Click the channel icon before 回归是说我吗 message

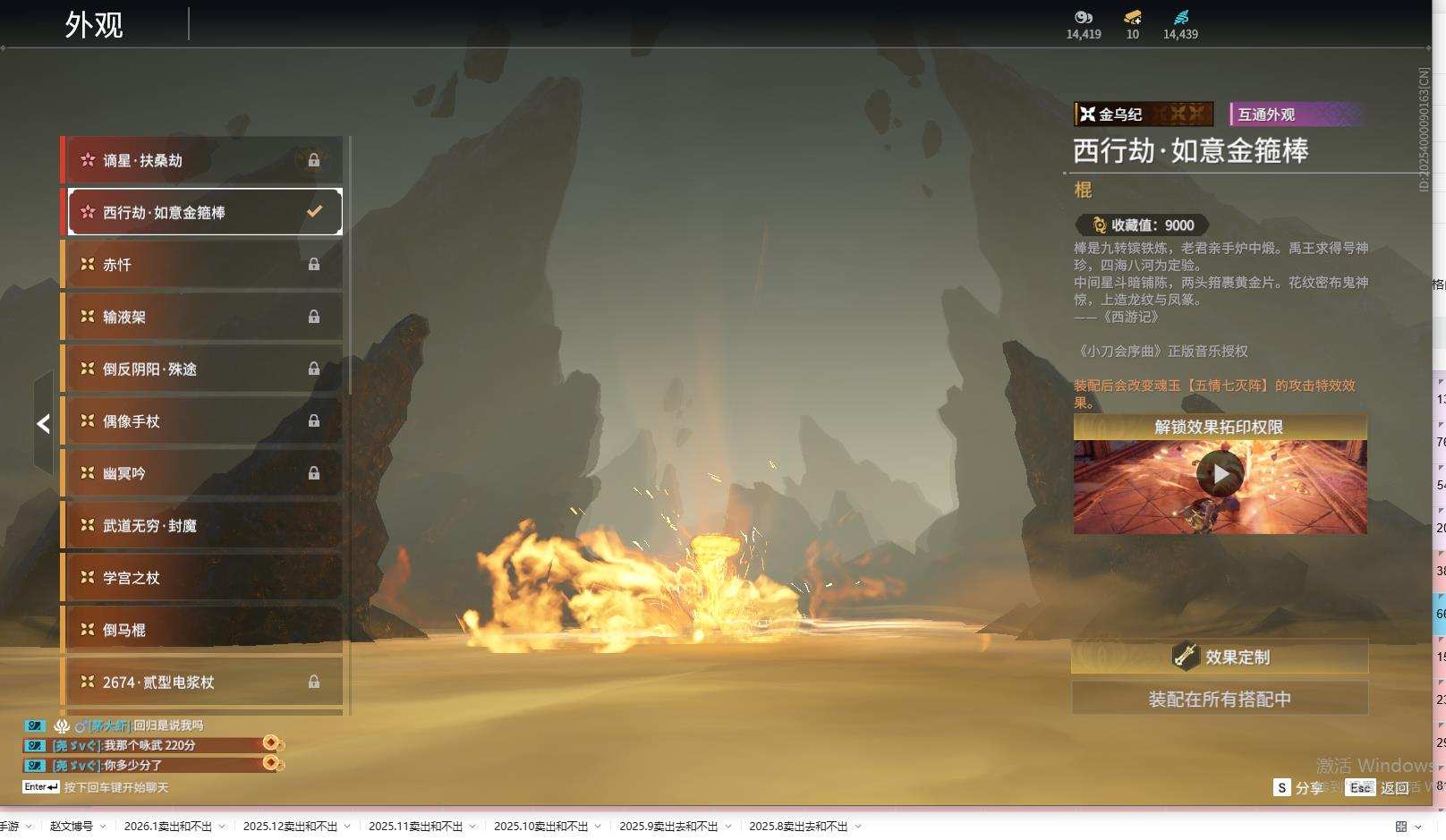coord(35,725)
